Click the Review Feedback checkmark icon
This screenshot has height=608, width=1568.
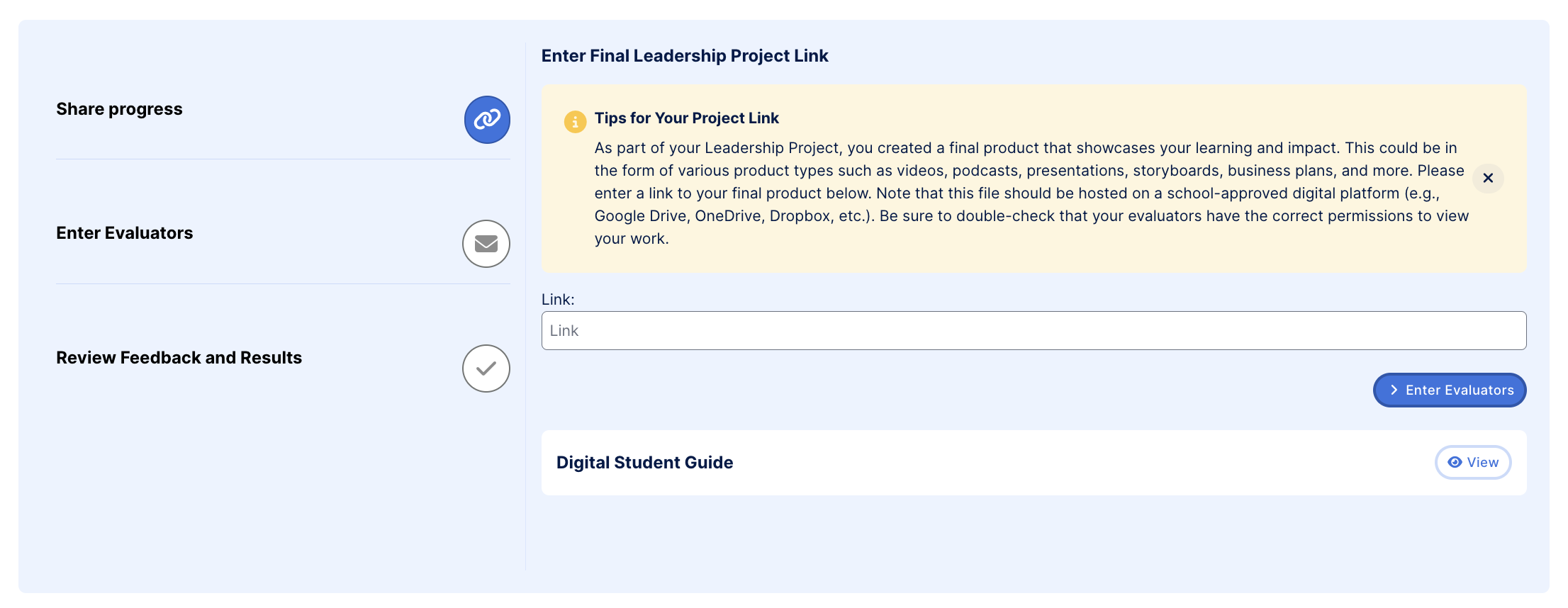[x=486, y=368]
